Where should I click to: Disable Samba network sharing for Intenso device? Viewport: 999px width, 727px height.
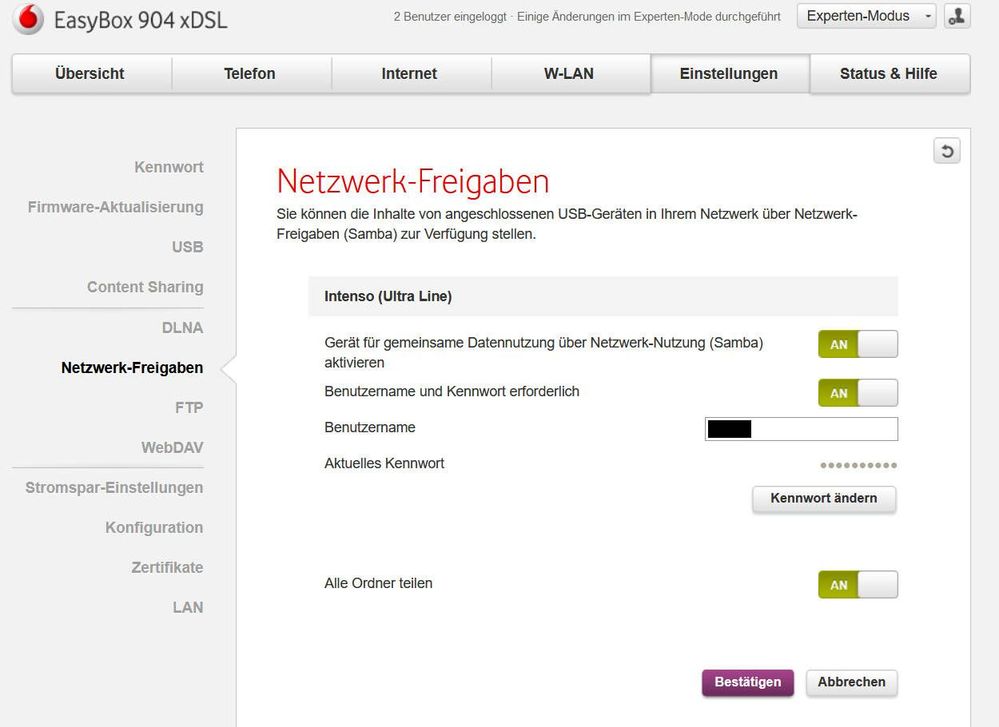[x=858, y=343]
